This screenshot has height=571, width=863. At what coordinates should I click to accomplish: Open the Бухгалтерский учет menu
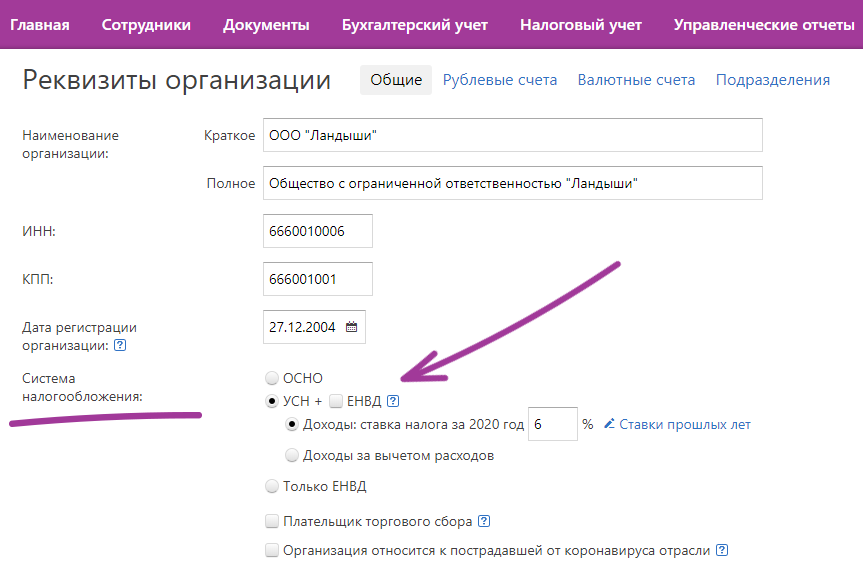pyautogui.click(x=414, y=25)
